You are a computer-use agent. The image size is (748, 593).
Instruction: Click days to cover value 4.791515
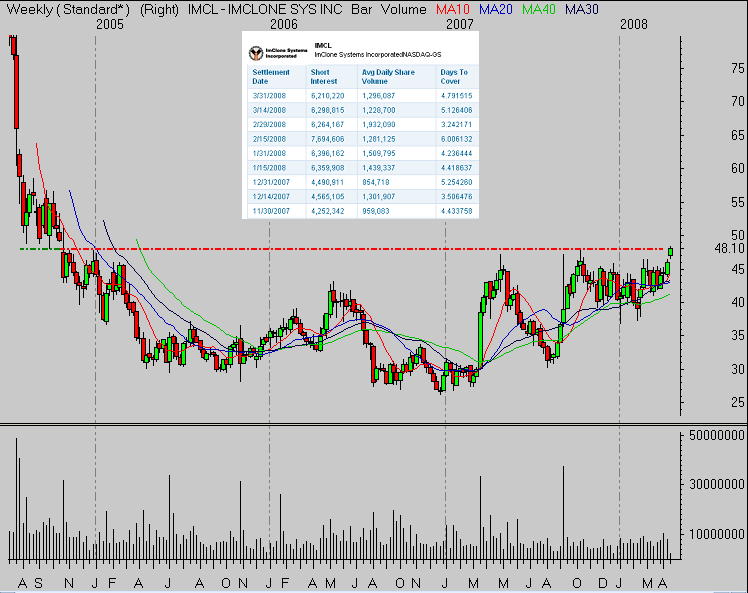click(x=457, y=96)
